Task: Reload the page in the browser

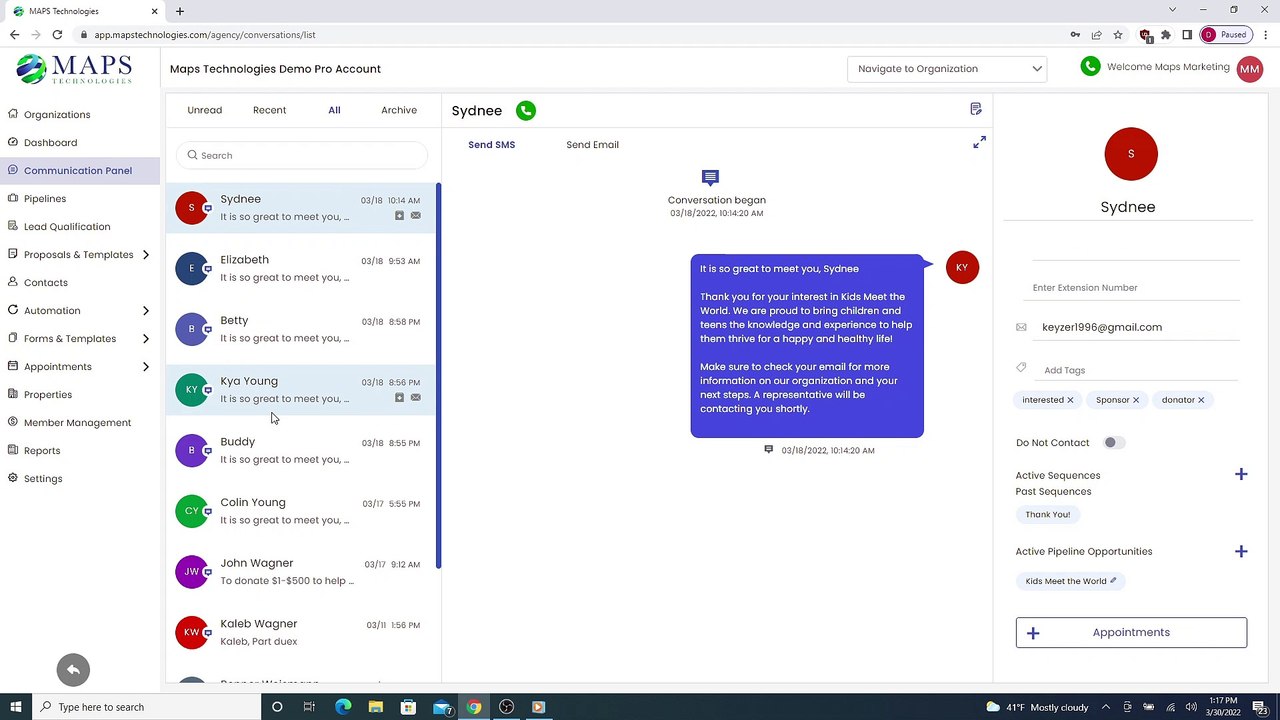Action: 57,35
